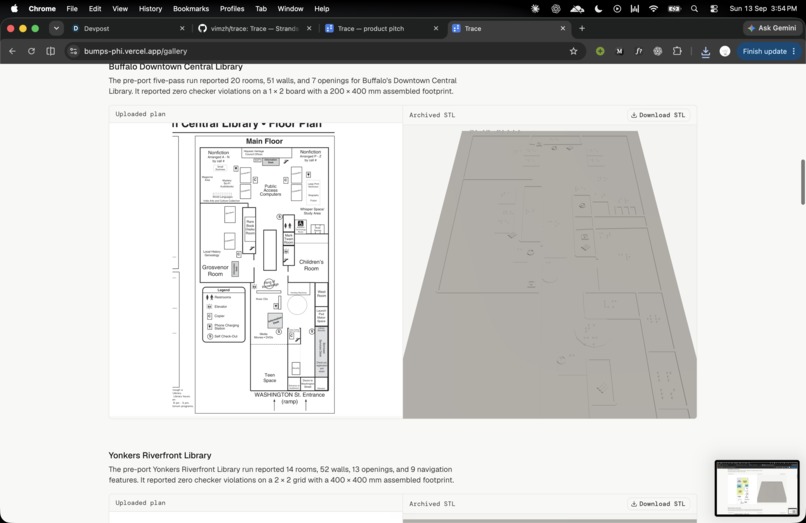The height and width of the screenshot is (523, 806).
Task: Switch to the Devpost tab
Action: (x=129, y=28)
